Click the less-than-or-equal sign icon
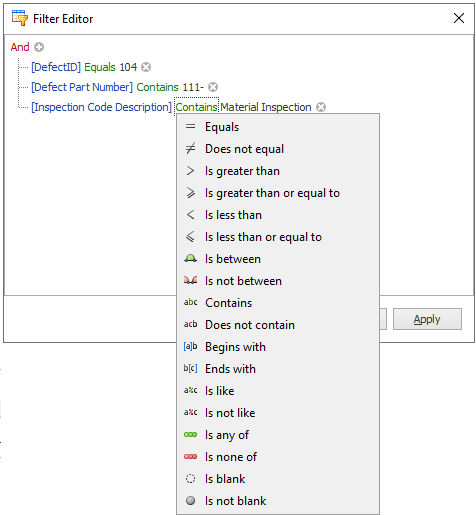 [x=190, y=237]
